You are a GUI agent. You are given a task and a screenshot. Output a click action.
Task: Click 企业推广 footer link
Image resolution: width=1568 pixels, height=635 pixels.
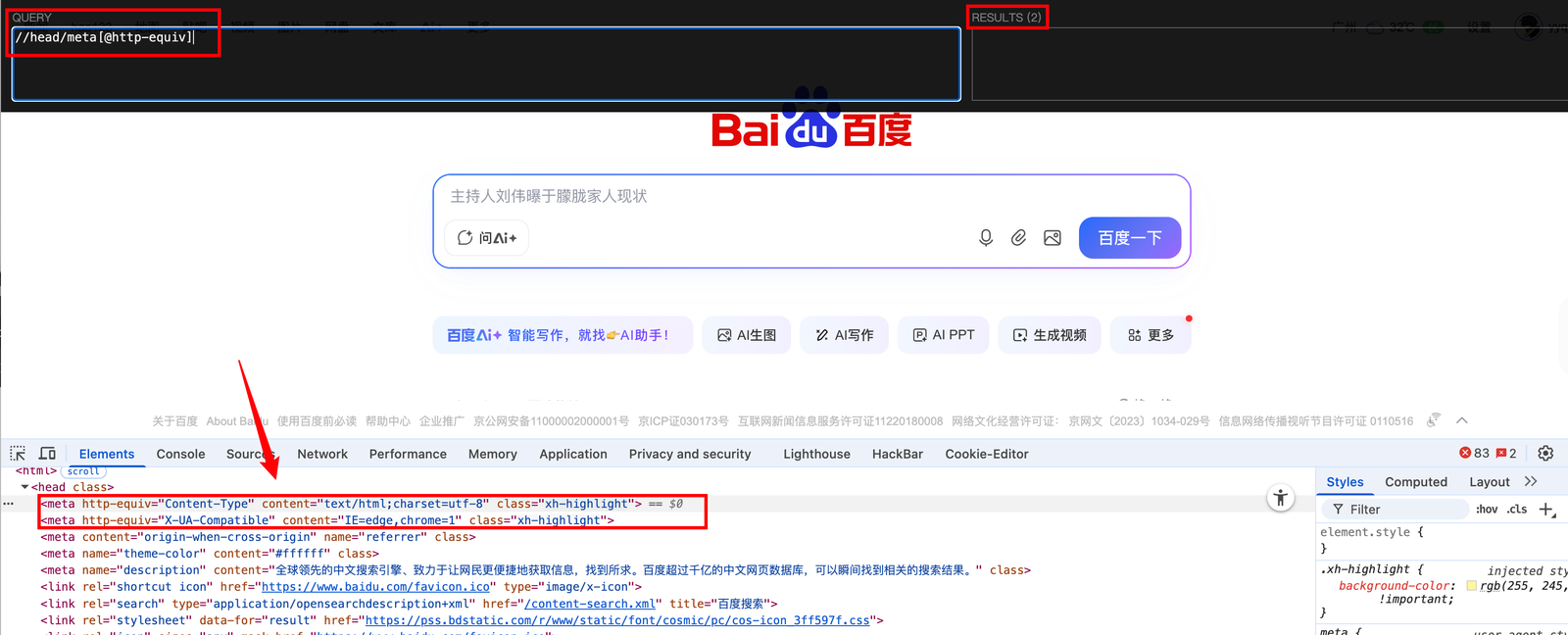point(442,421)
